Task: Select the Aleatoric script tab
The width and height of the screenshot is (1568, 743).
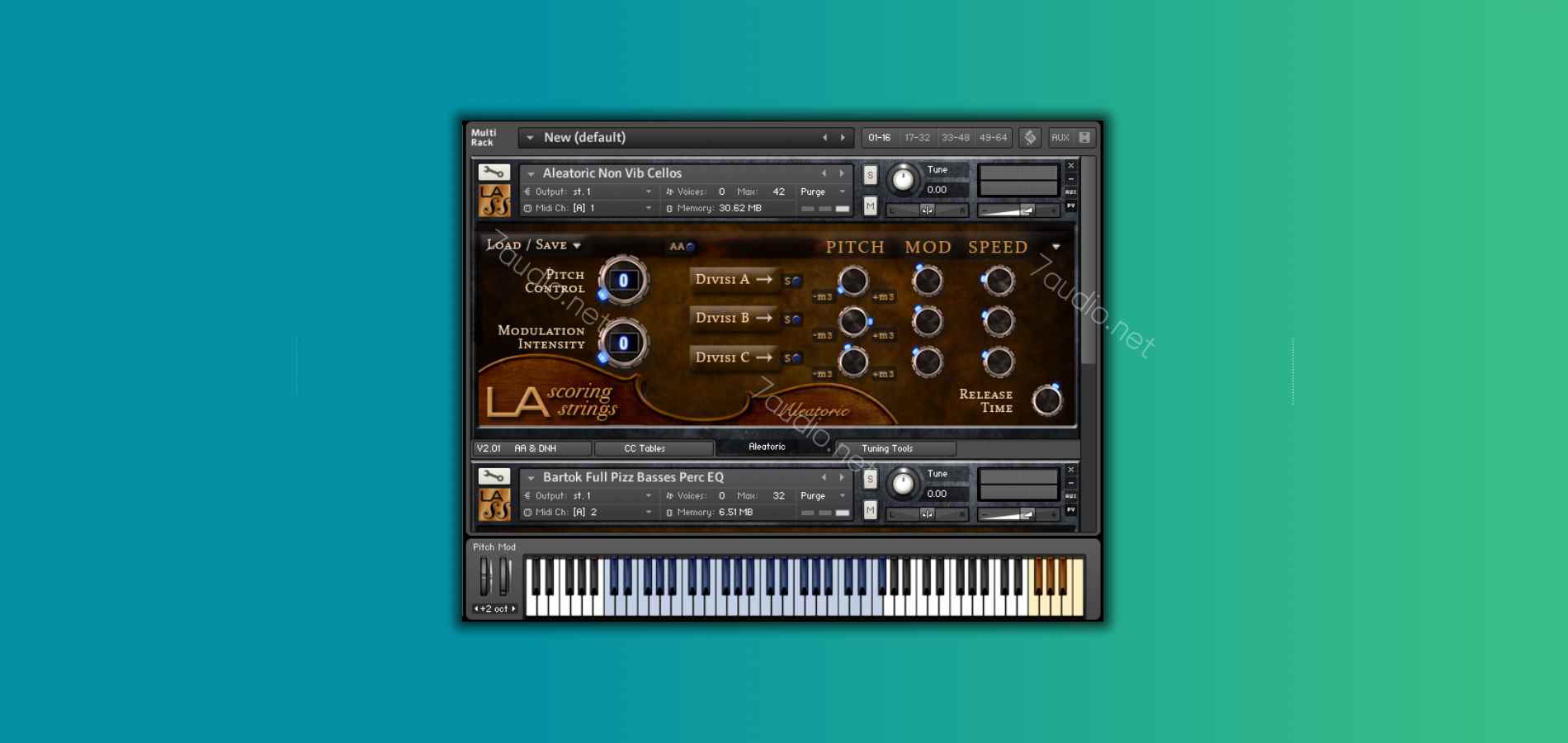Action: click(774, 447)
